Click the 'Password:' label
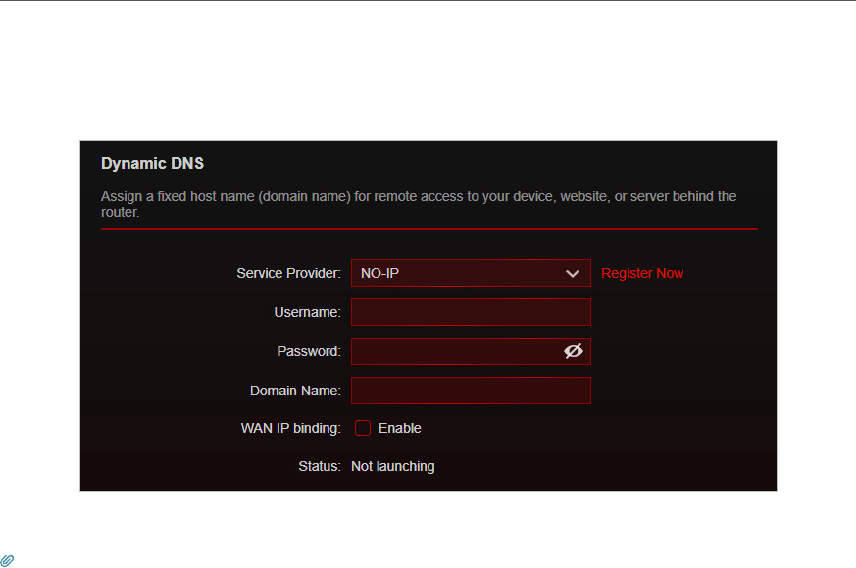 pos(309,351)
